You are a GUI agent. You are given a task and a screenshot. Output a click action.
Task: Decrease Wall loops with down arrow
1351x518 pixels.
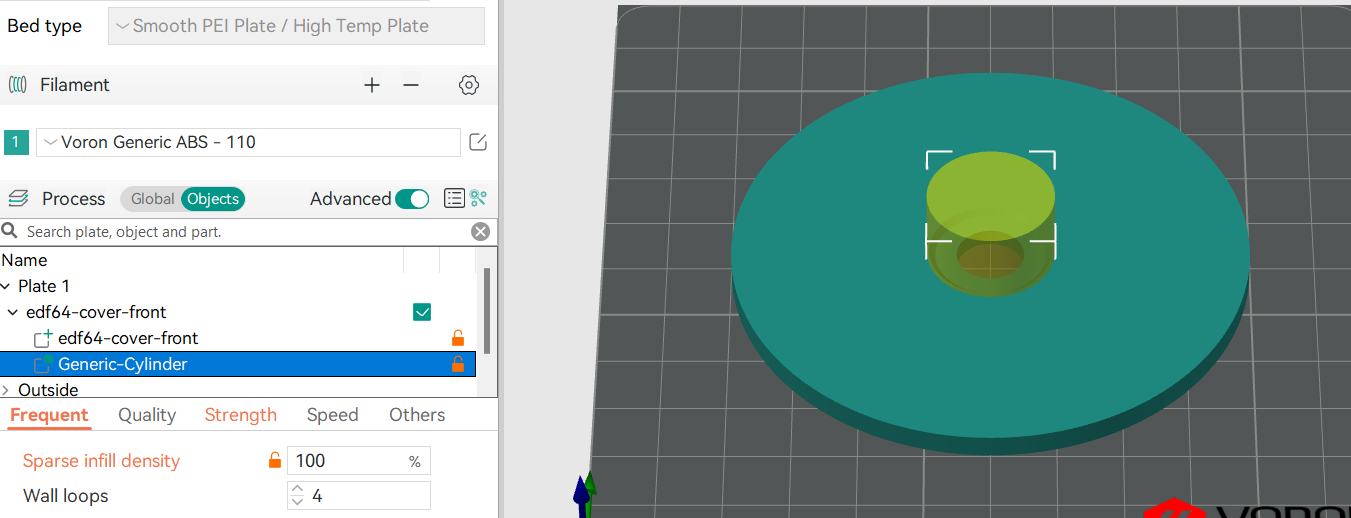297,502
